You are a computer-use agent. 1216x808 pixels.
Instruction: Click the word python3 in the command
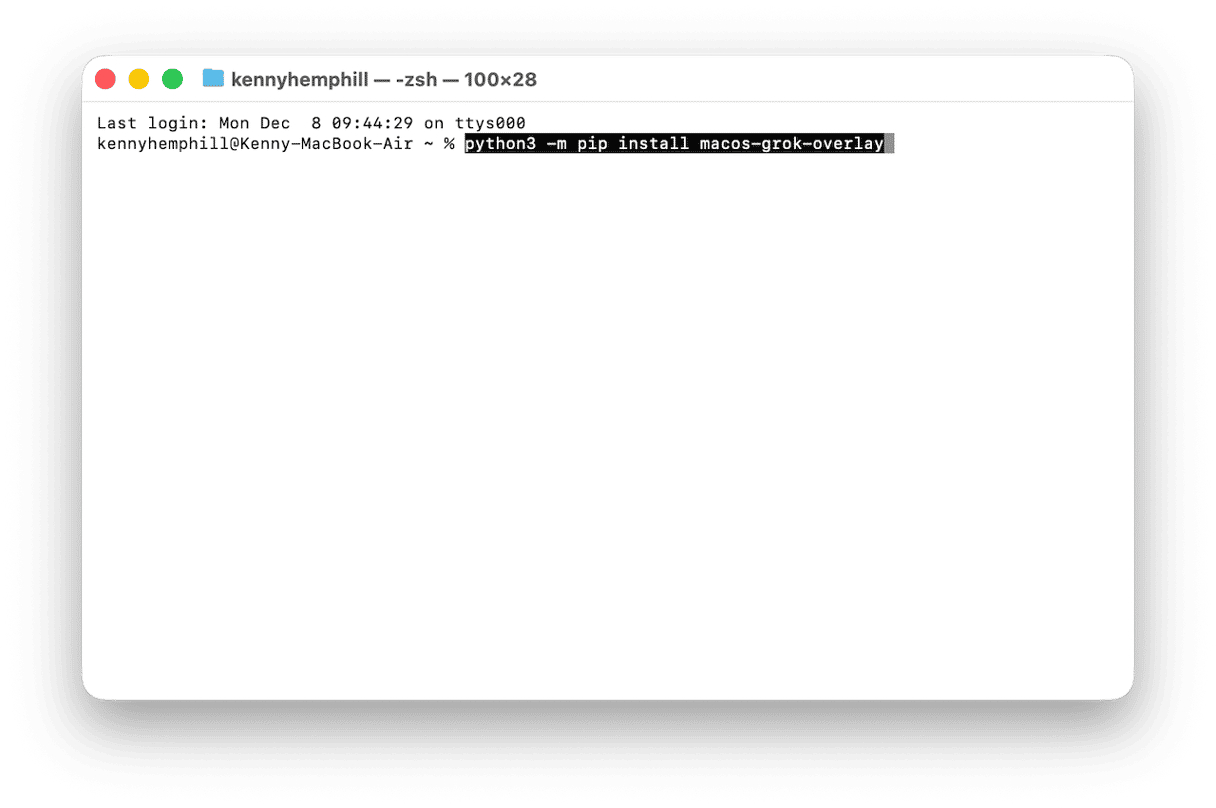500,144
